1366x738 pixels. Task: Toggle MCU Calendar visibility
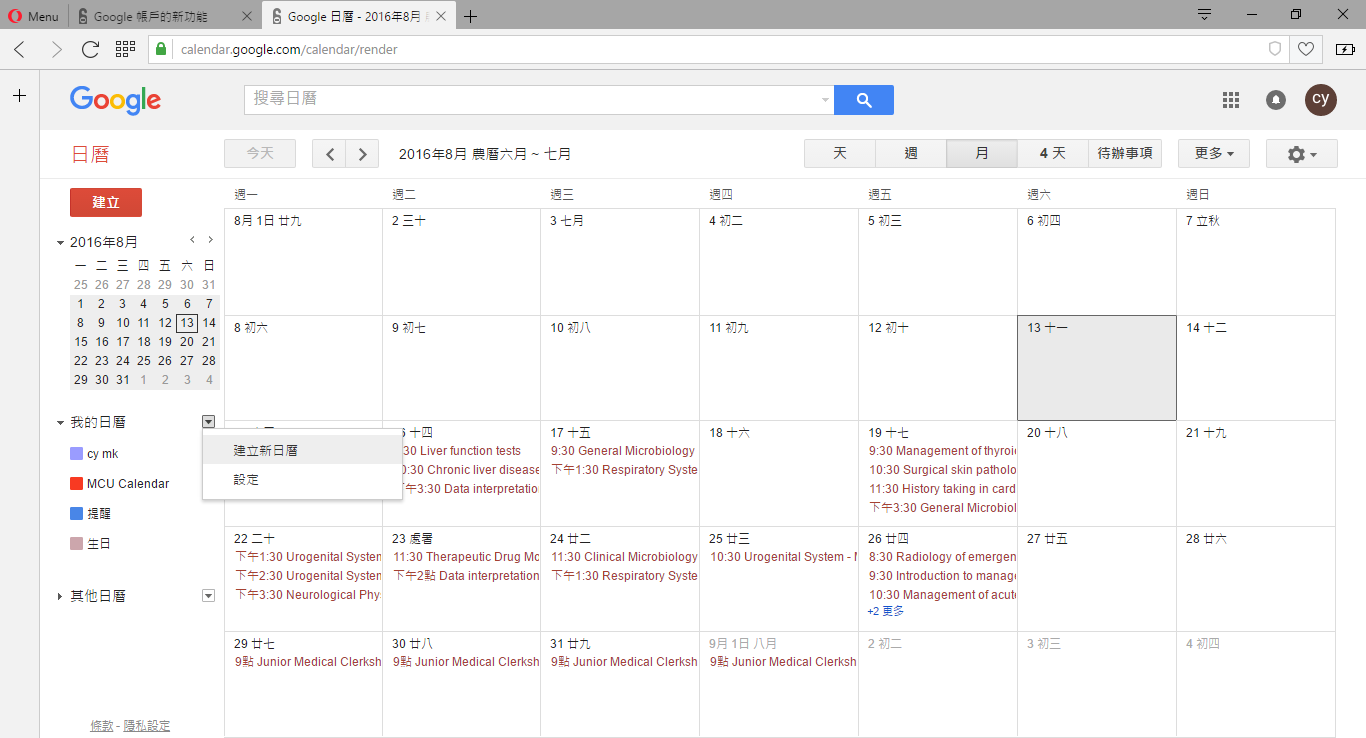[x=76, y=484]
